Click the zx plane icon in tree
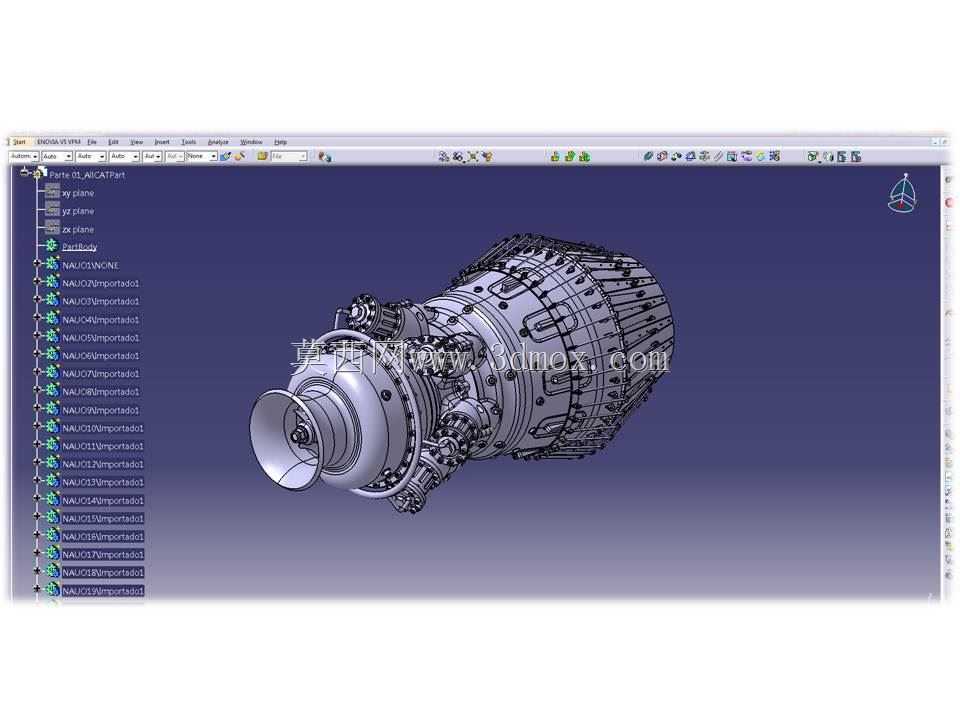The height and width of the screenshot is (720, 960). click(52, 228)
